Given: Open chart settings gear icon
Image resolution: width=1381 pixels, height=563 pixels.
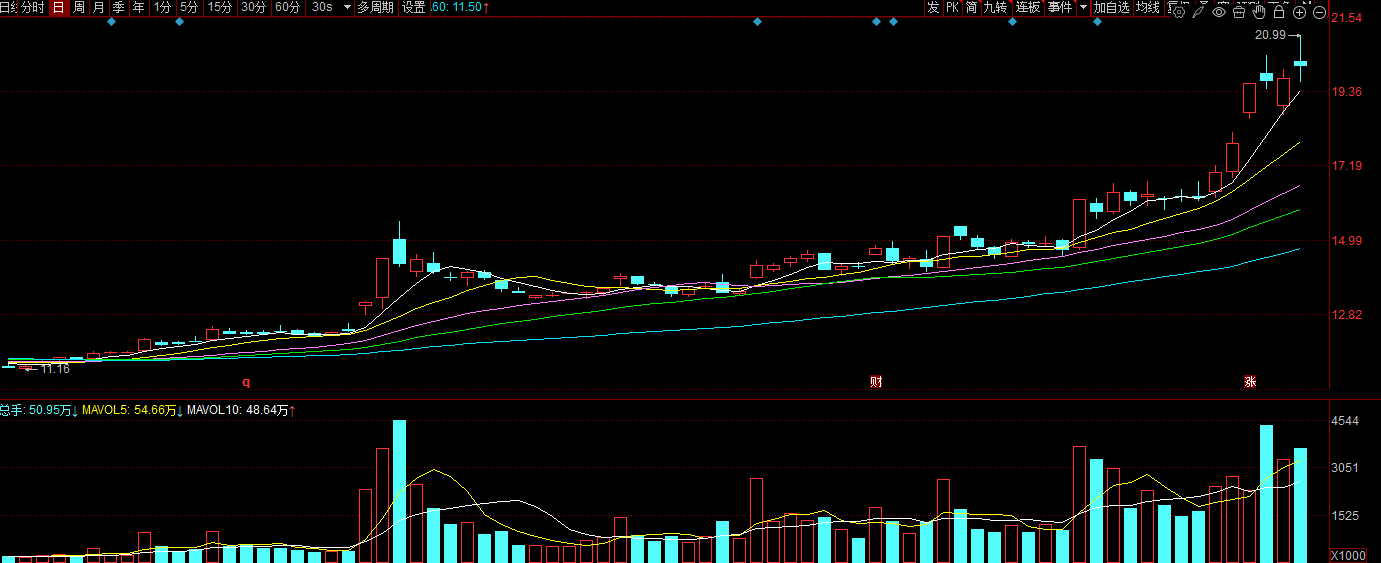Looking at the screenshot, I should click(1179, 12).
